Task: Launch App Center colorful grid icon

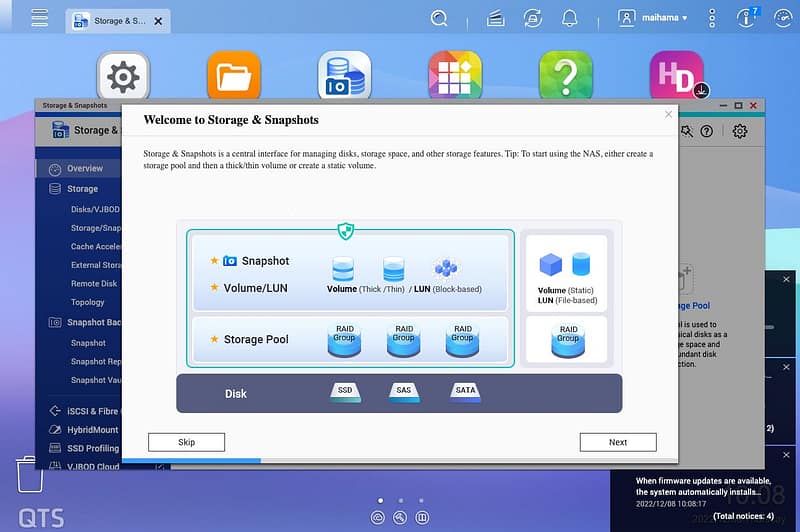Action: click(x=455, y=75)
